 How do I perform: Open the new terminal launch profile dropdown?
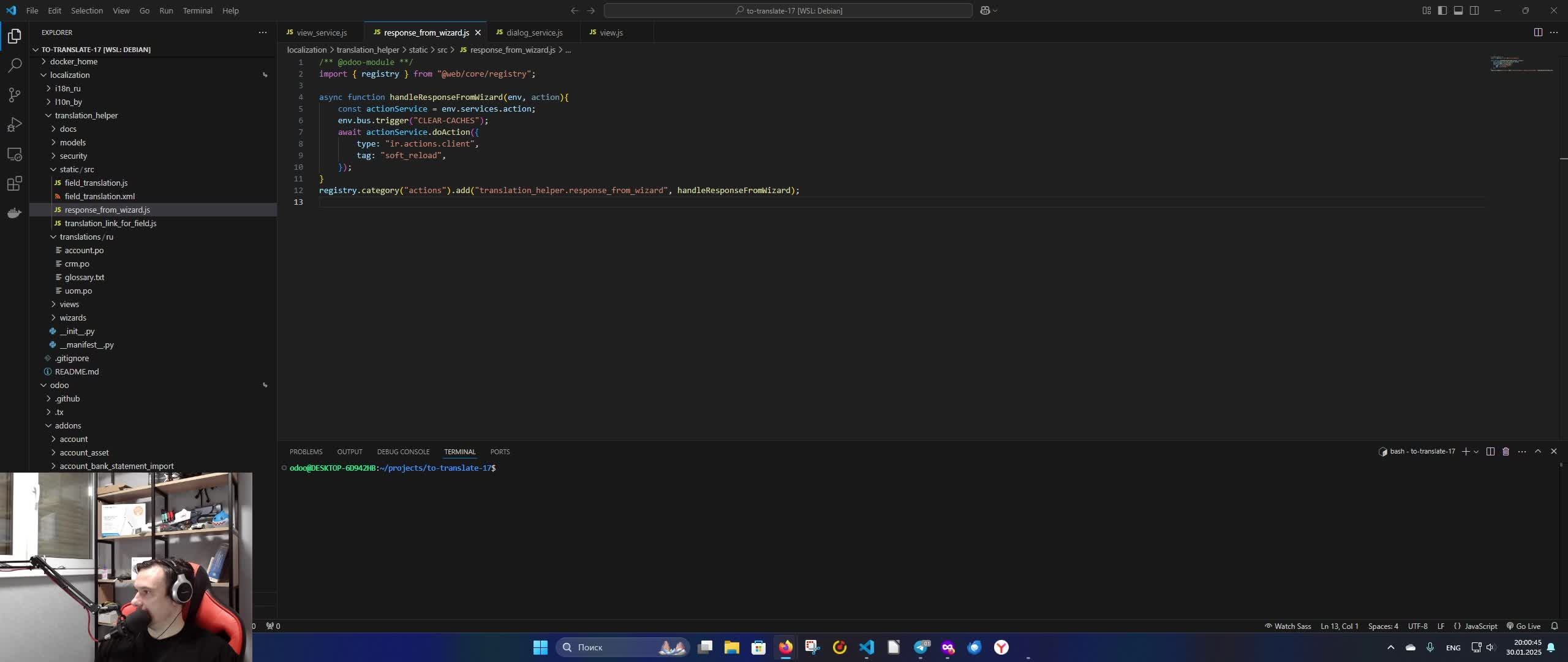(1476, 452)
